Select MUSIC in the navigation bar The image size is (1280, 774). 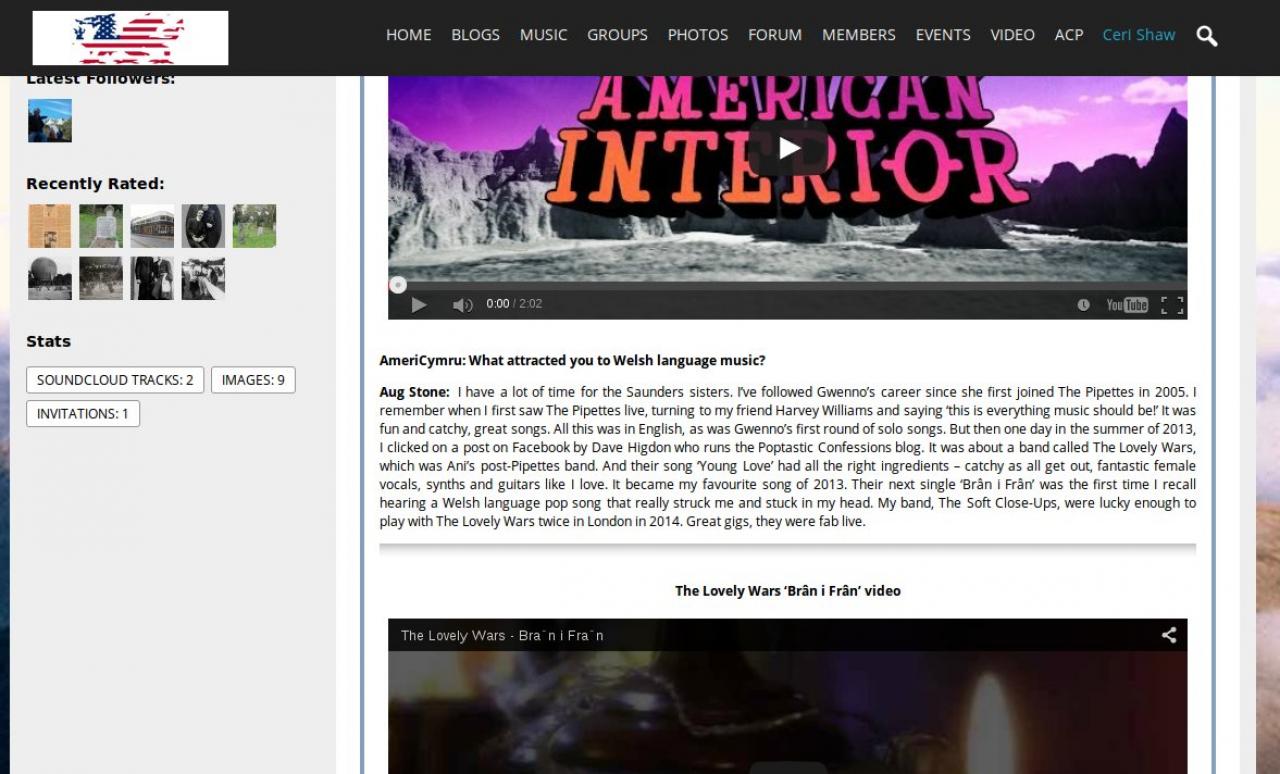click(543, 35)
